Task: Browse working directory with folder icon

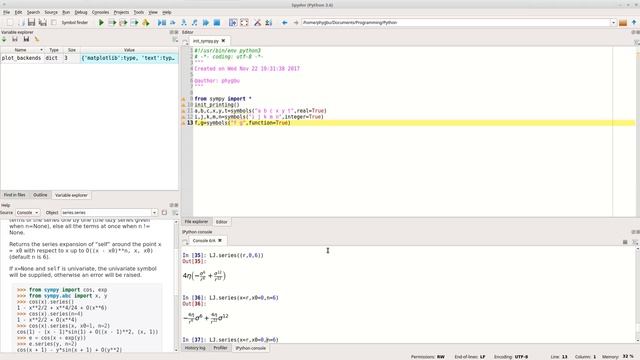Action: tap(623, 23)
